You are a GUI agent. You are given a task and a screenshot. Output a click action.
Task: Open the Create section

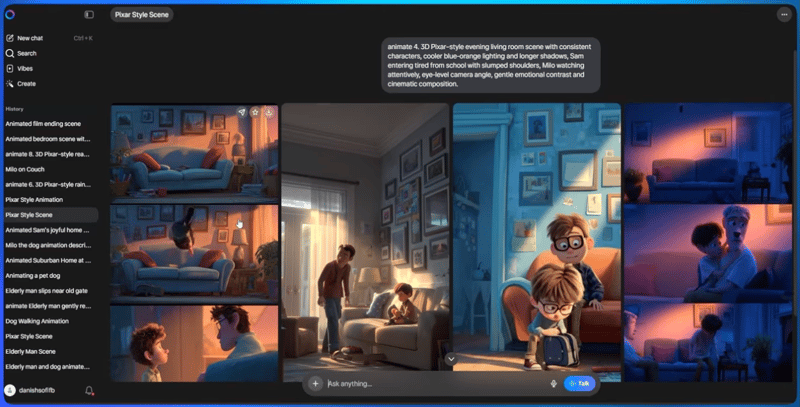click(x=26, y=83)
